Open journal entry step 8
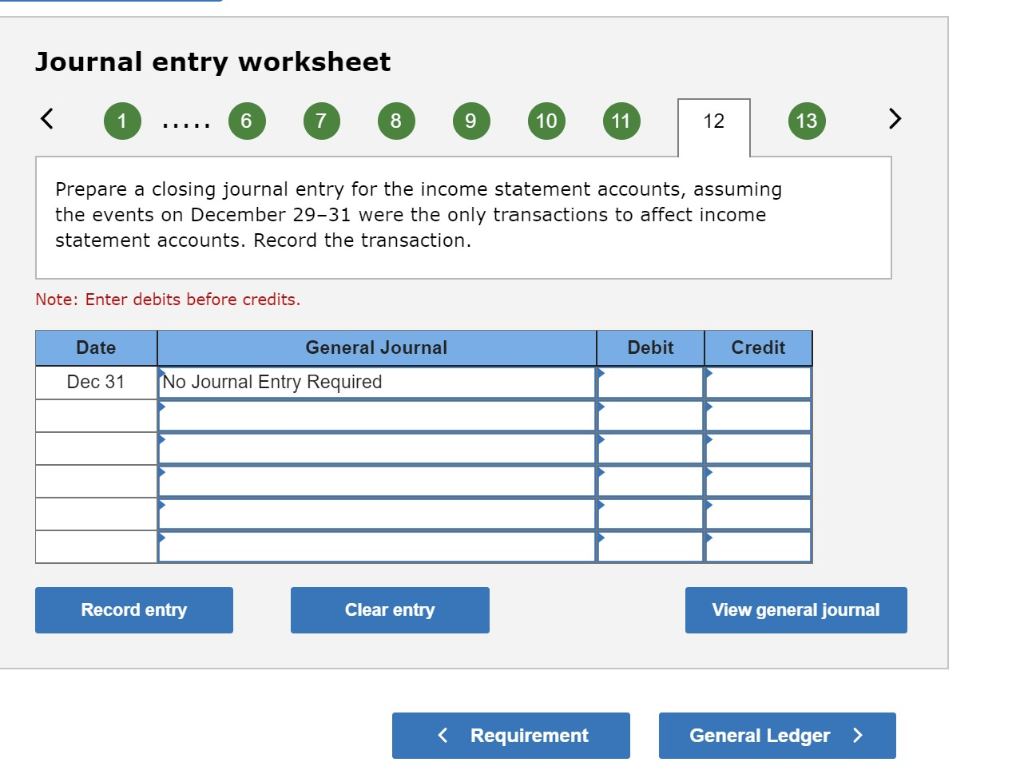 coord(396,121)
